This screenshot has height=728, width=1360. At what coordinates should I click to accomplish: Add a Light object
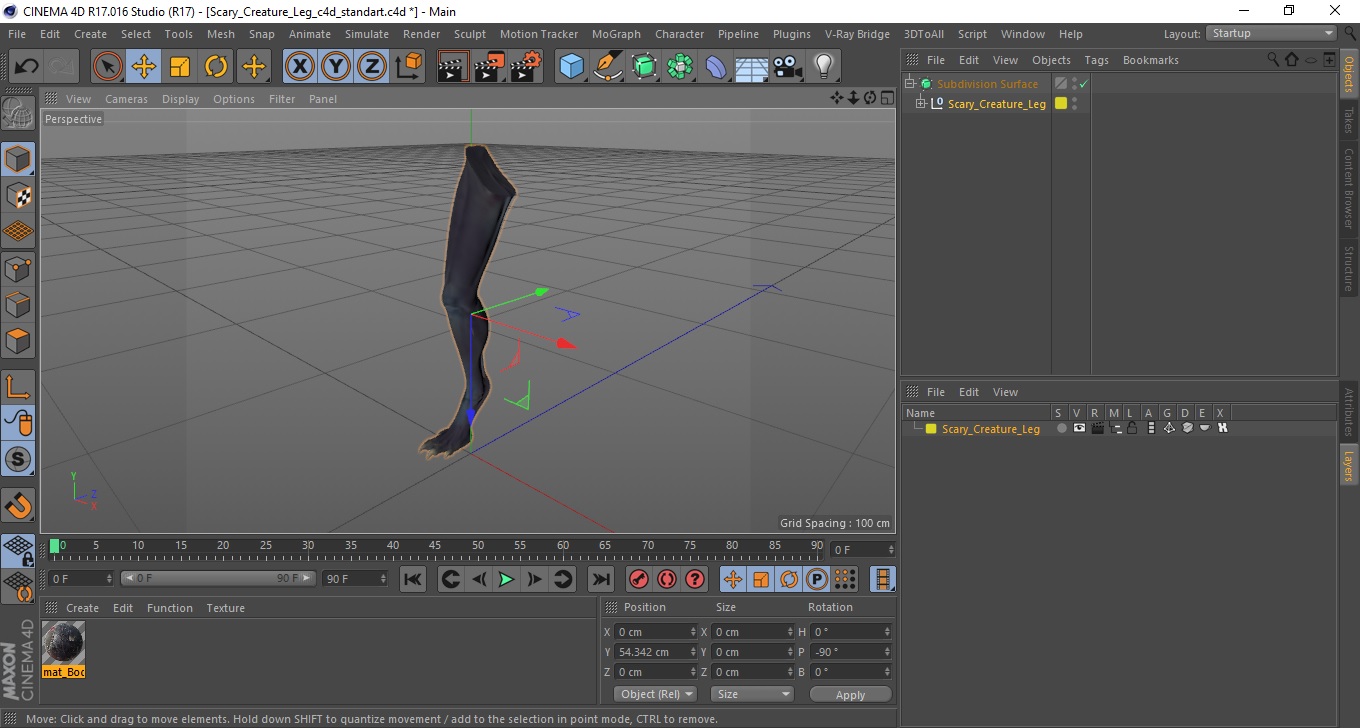[x=823, y=67]
